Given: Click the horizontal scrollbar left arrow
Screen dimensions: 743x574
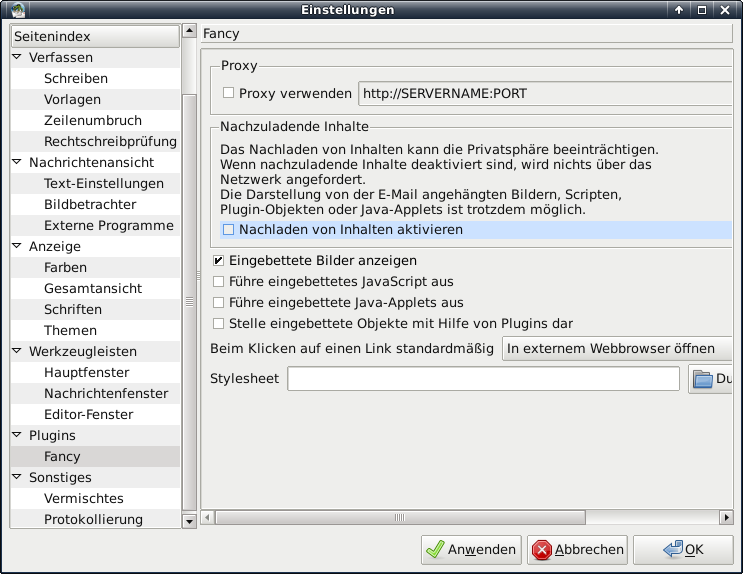Looking at the screenshot, I should (x=208, y=518).
